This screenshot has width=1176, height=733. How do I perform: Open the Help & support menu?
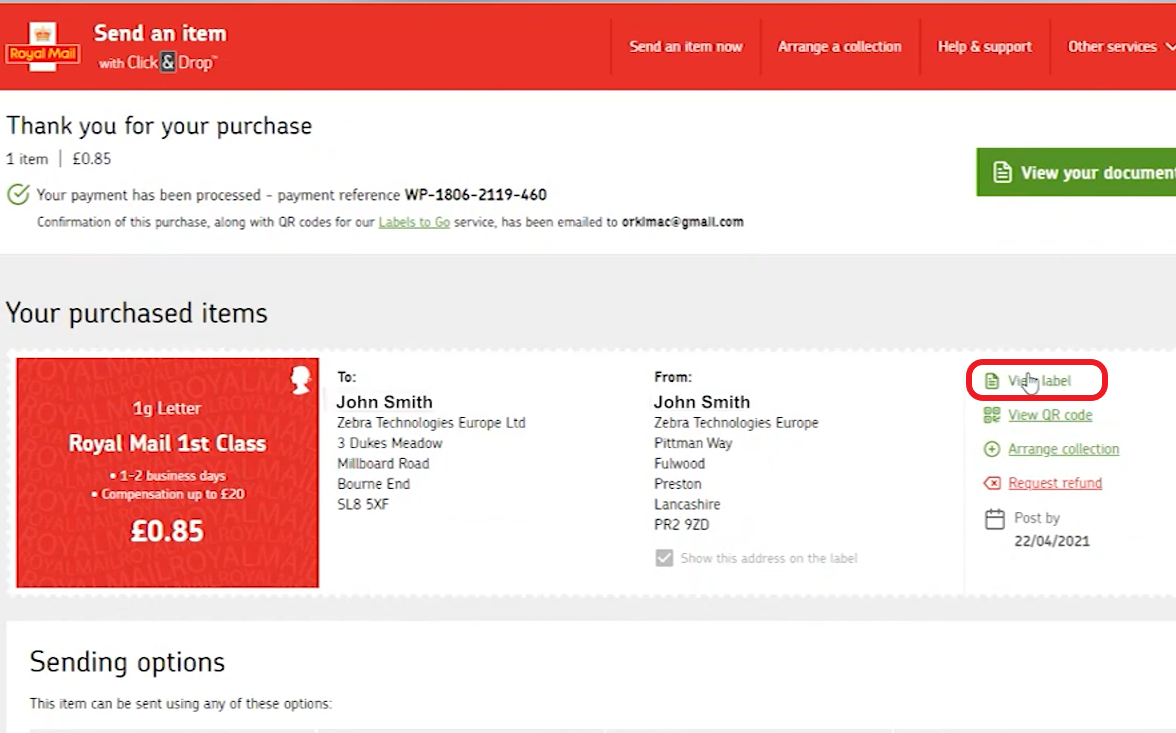click(x=984, y=46)
